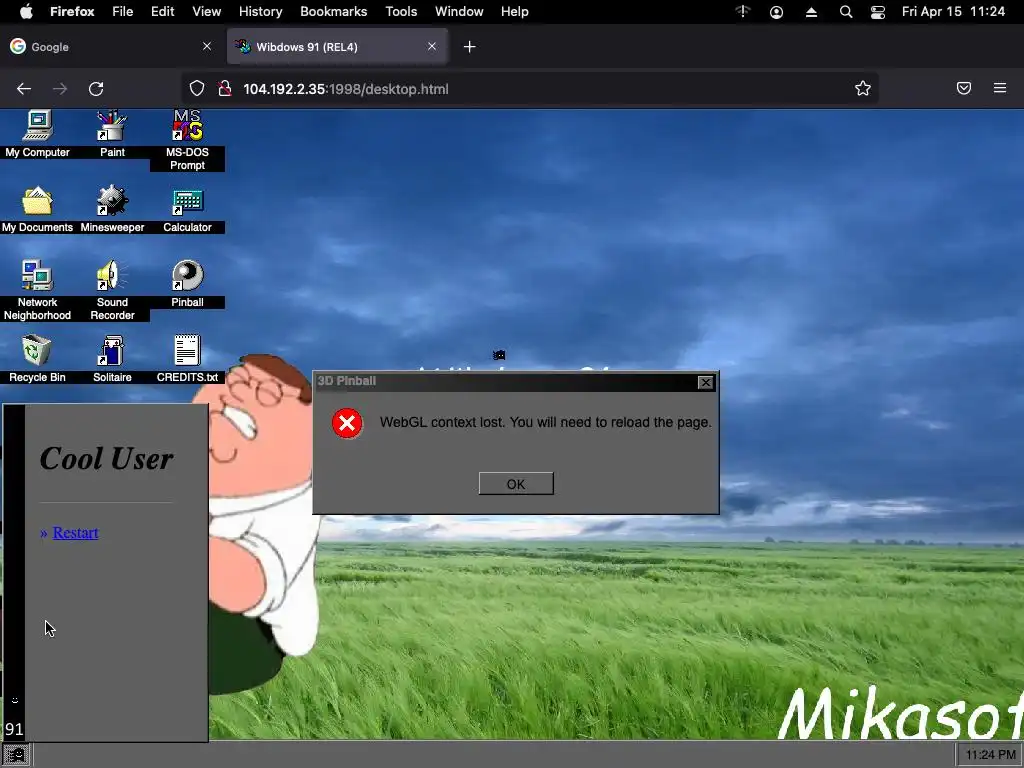Image resolution: width=1024 pixels, height=768 pixels.
Task: Click the Cool User heading in Start menu
Action: point(106,458)
